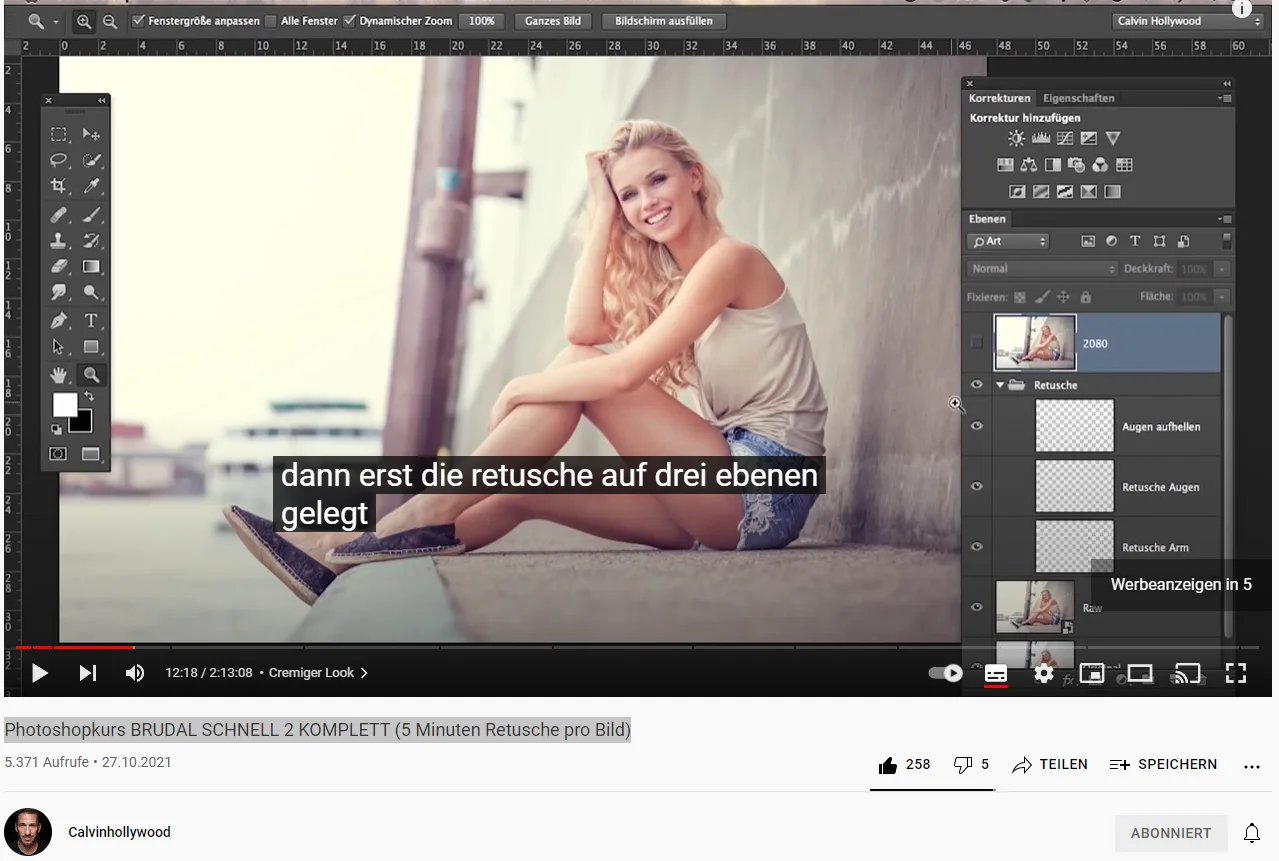This screenshot has width=1279, height=861.
Task: Select the Crop tool
Action: point(59,187)
